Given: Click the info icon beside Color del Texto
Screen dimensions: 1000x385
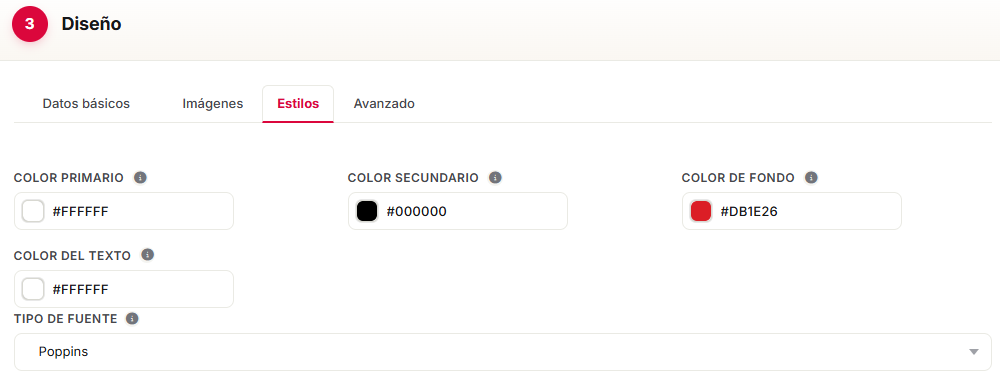Looking at the screenshot, I should [x=147, y=255].
